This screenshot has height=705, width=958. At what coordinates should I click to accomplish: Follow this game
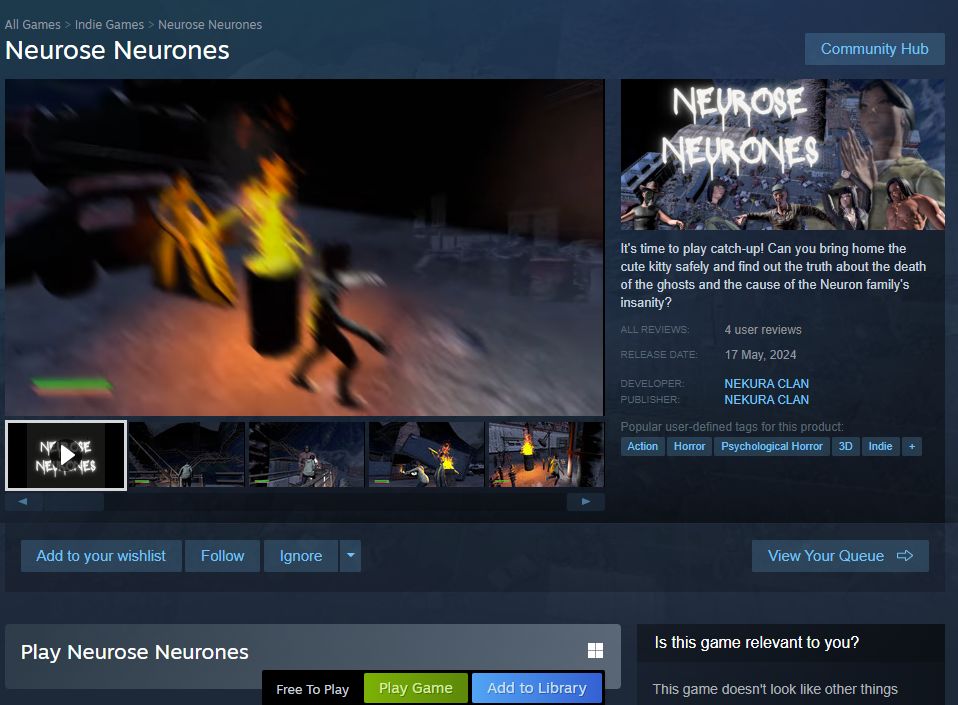[222, 556]
